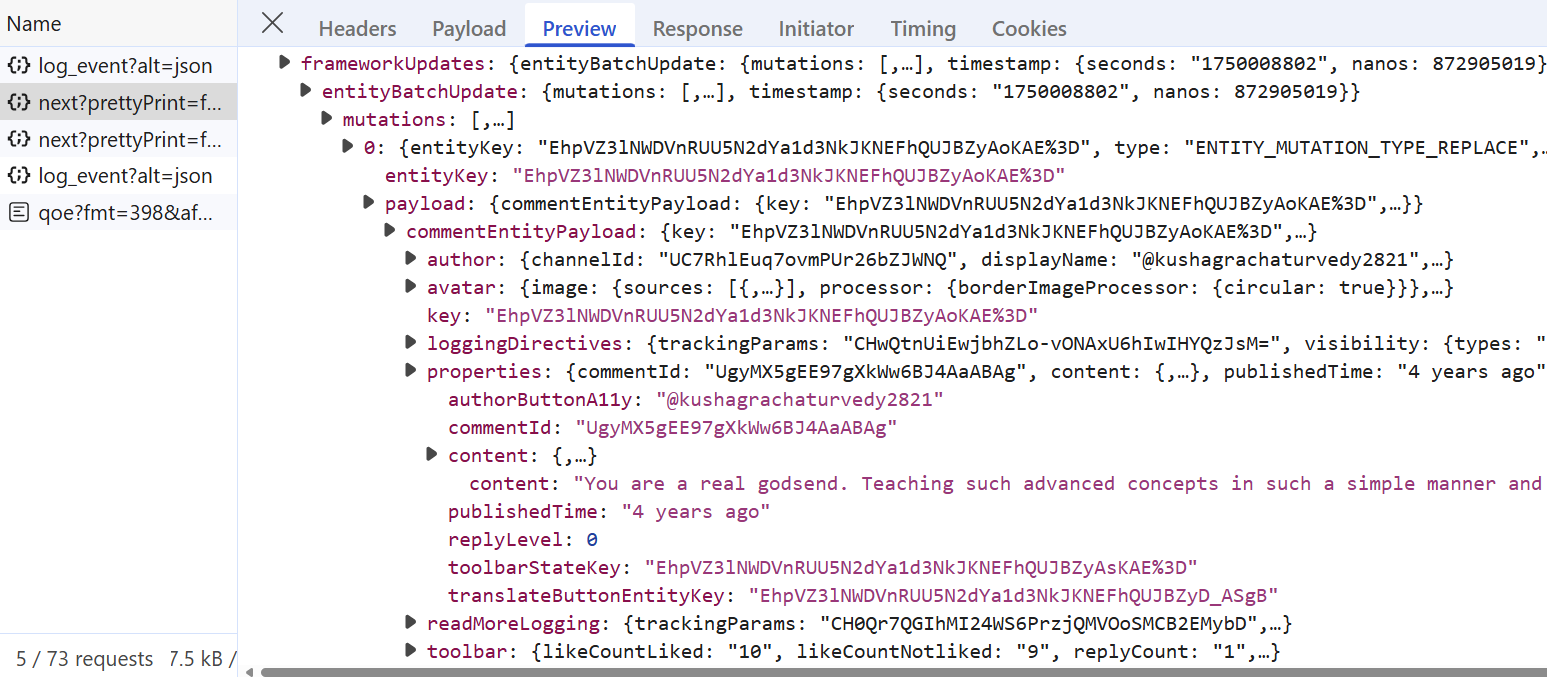This screenshot has width=1547, height=677.
Task: Expand the toolbar node
Action: tap(411, 651)
